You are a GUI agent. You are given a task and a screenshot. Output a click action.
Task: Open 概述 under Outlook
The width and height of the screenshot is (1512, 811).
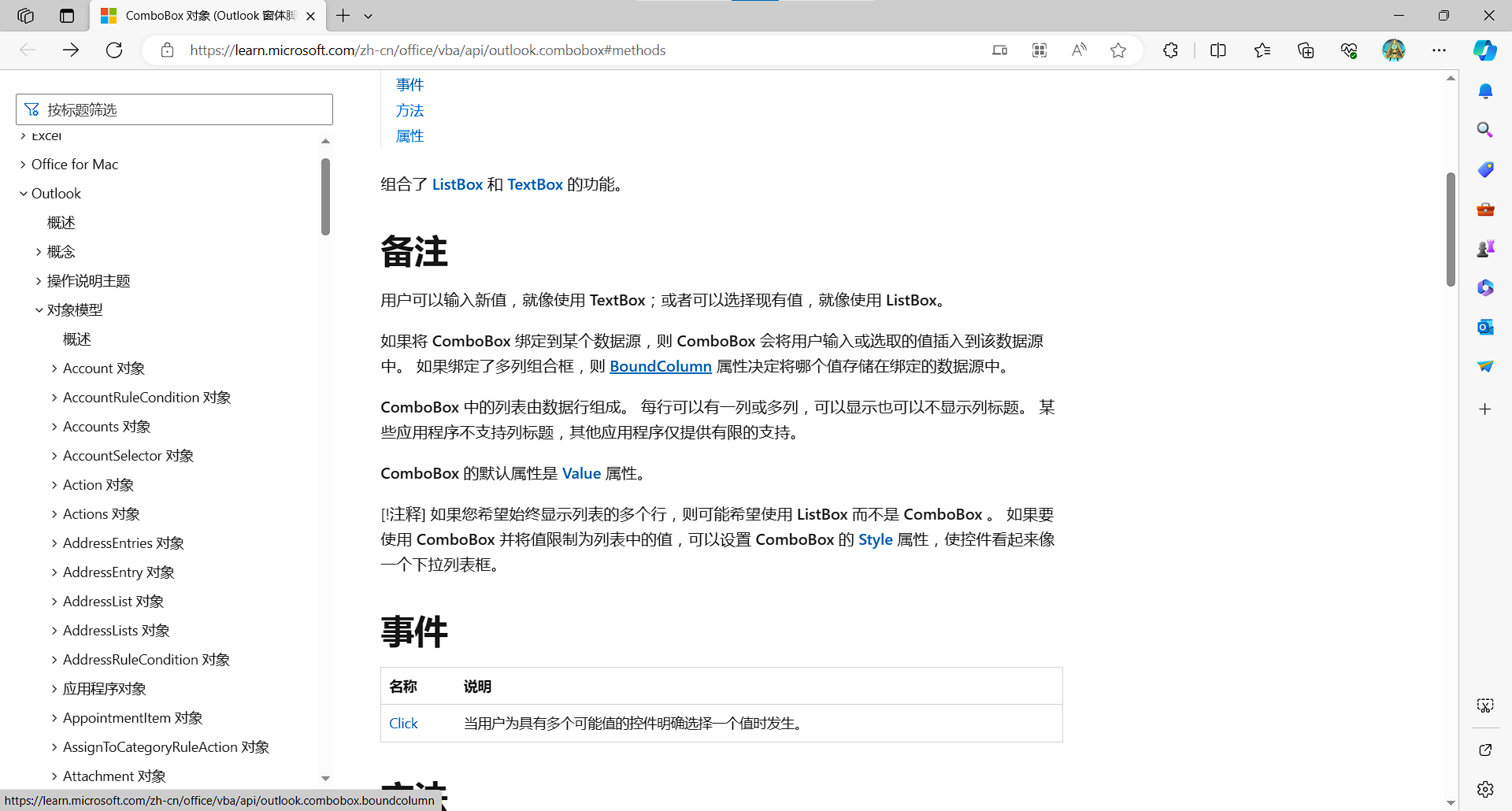tap(61, 223)
